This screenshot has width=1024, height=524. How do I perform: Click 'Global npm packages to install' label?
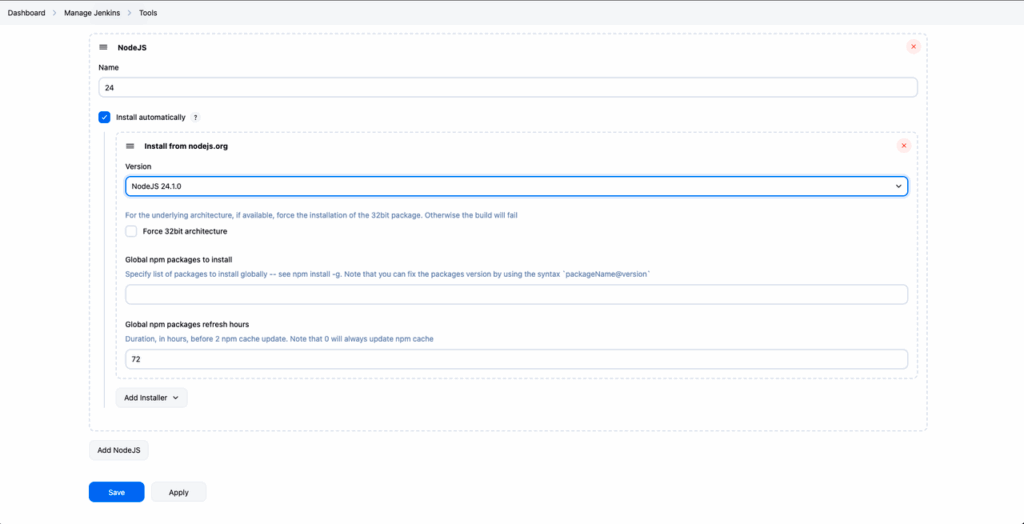click(179, 260)
